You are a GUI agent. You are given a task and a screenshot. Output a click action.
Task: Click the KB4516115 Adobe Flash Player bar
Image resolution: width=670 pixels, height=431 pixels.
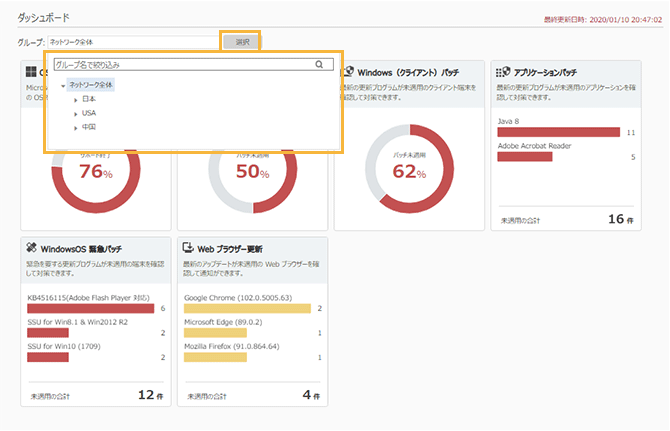(90, 309)
